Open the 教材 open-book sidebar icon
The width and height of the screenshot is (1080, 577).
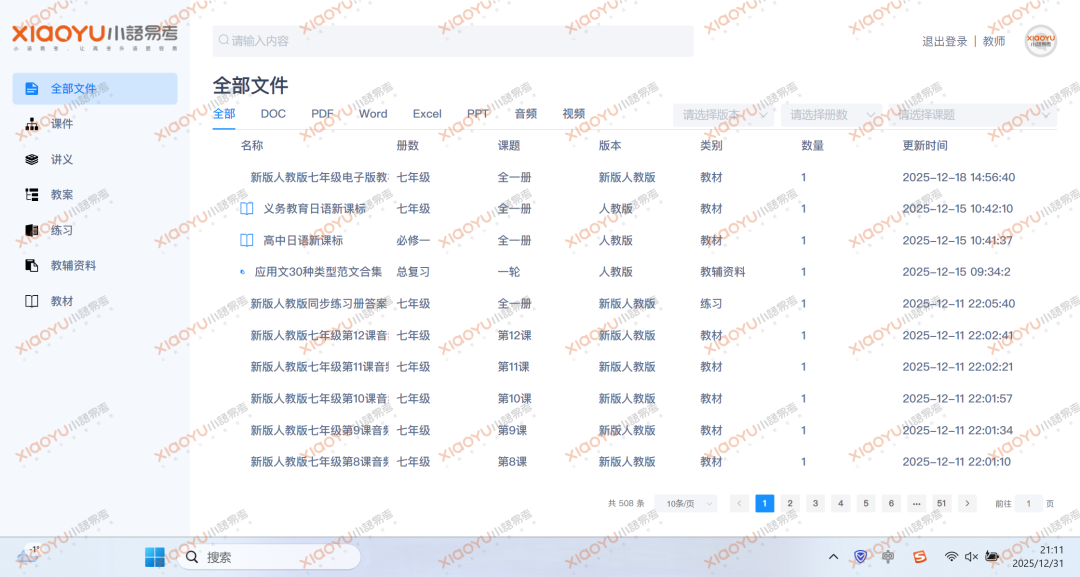32,301
